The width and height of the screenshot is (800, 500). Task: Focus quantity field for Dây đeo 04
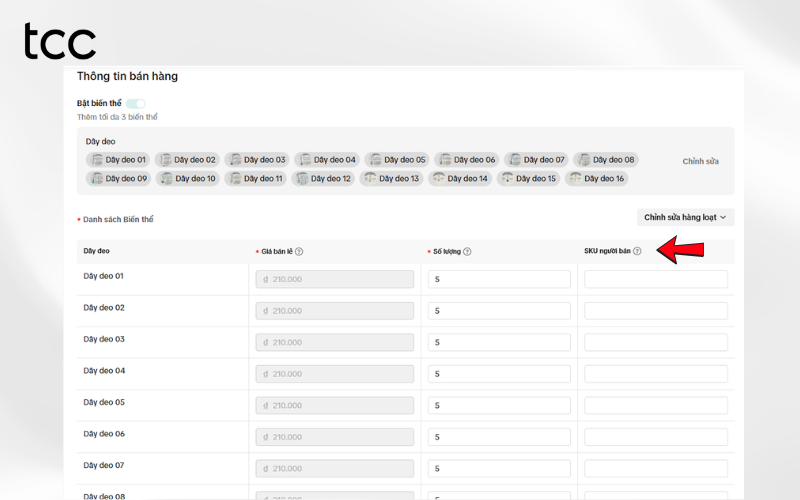click(x=499, y=374)
